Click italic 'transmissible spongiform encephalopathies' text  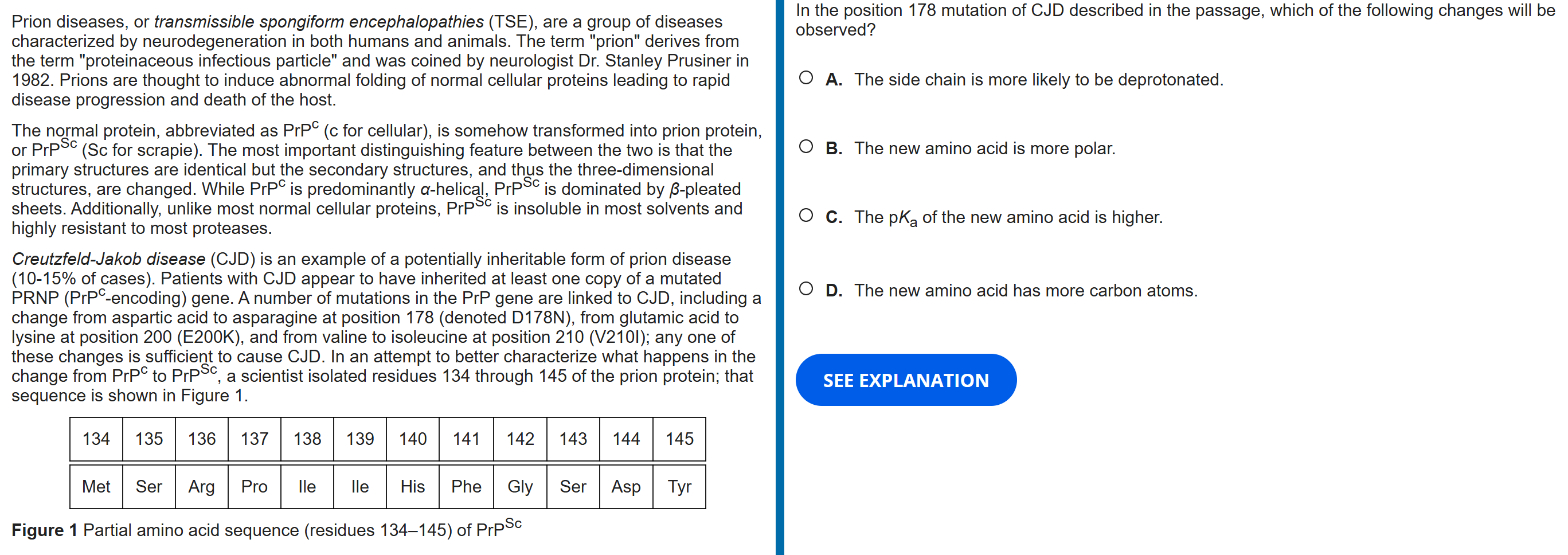318,22
